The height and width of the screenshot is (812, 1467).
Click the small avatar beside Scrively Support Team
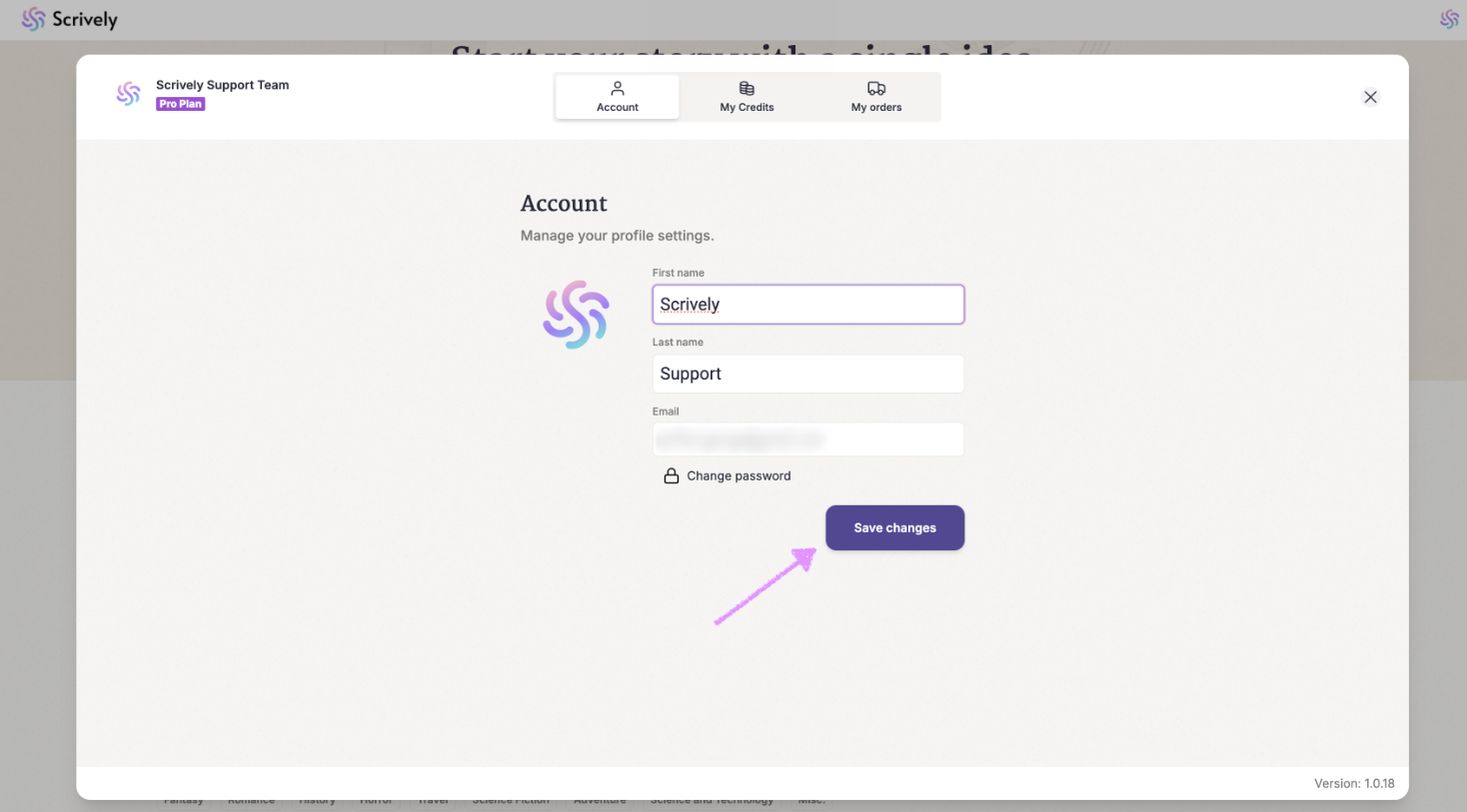[129, 94]
